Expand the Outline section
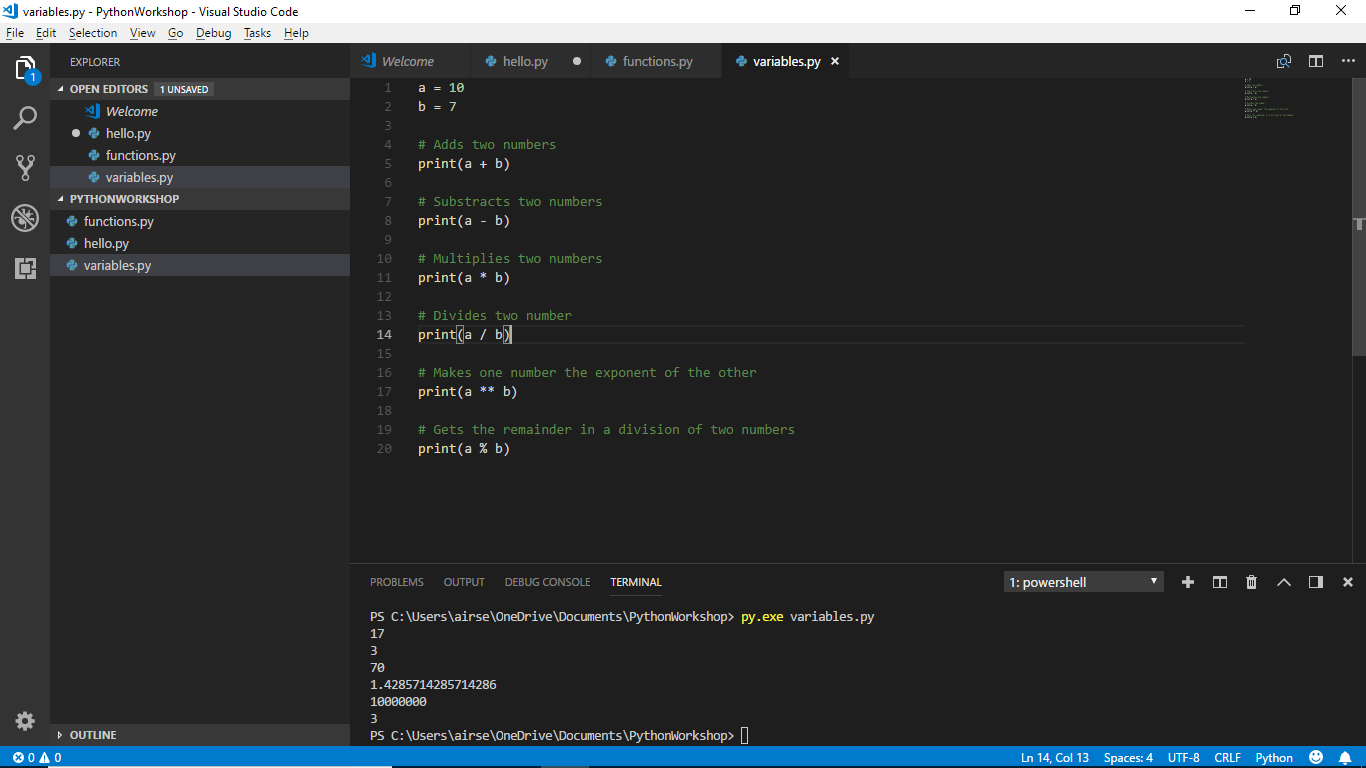 click(x=200, y=735)
